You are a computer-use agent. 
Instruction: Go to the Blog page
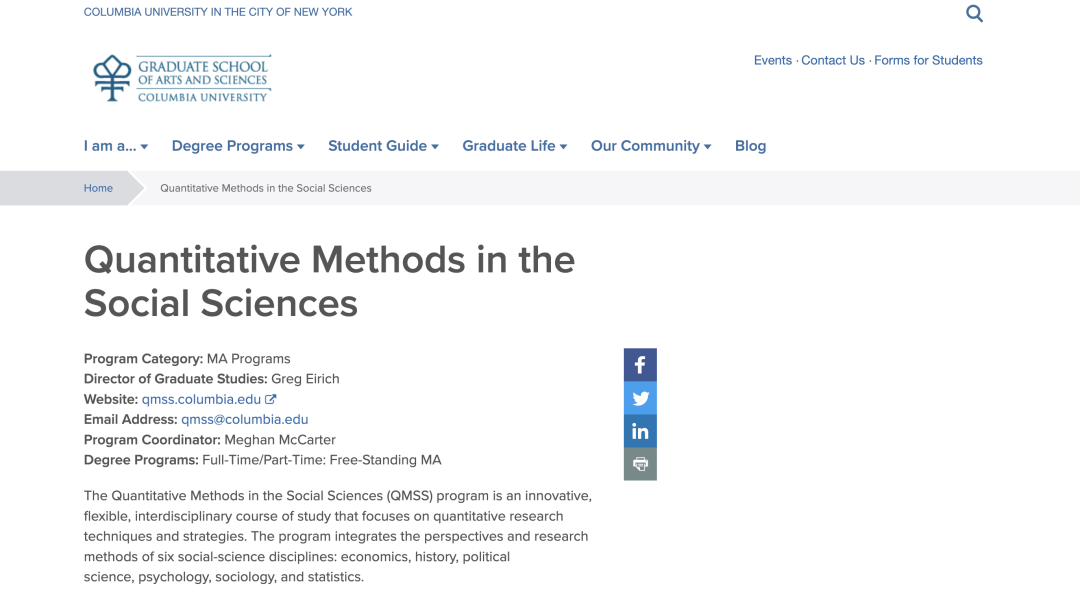point(750,146)
